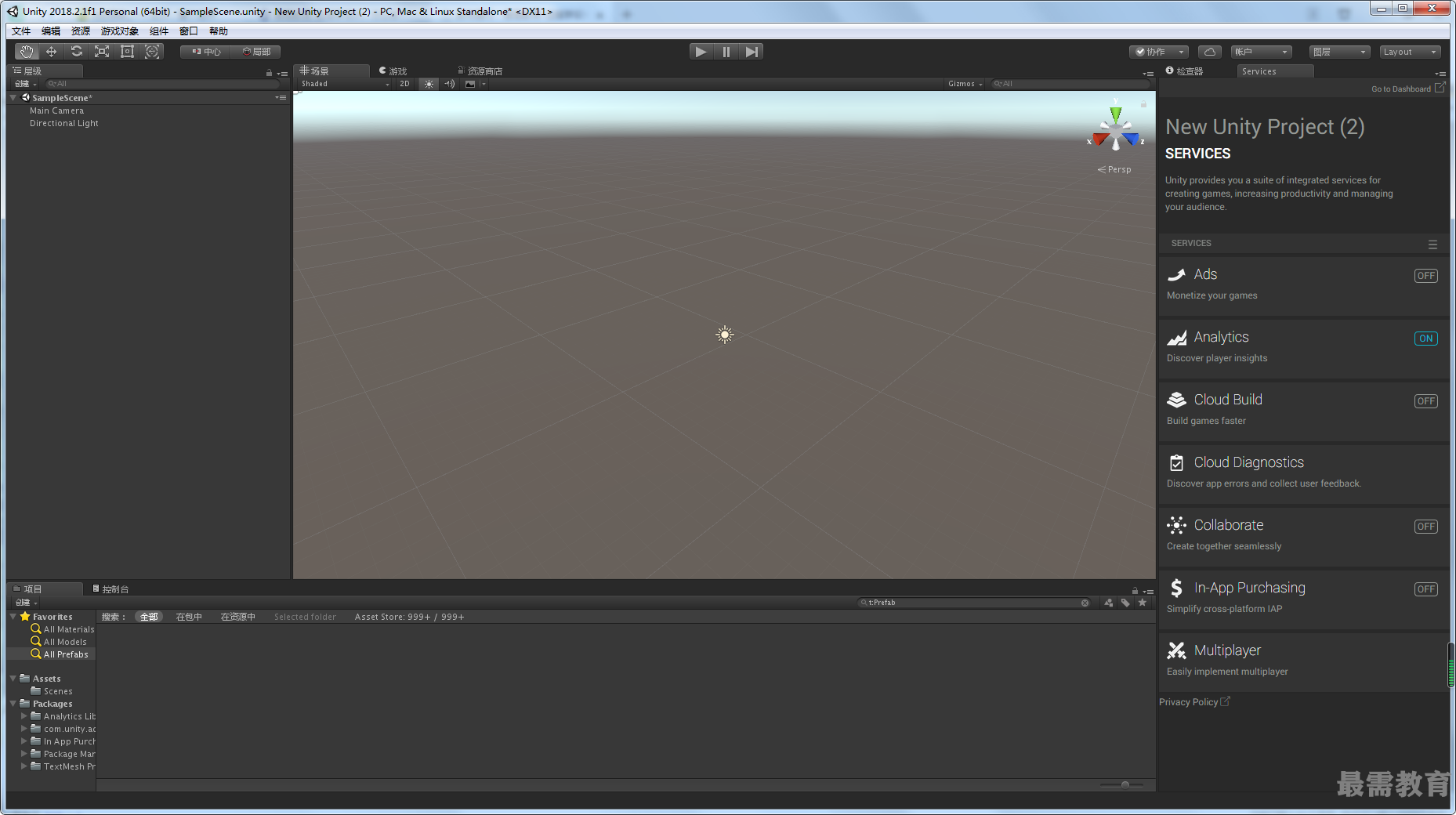Open the Shaded draw mode dropdown
Screen dimensions: 1456x815
(x=344, y=84)
